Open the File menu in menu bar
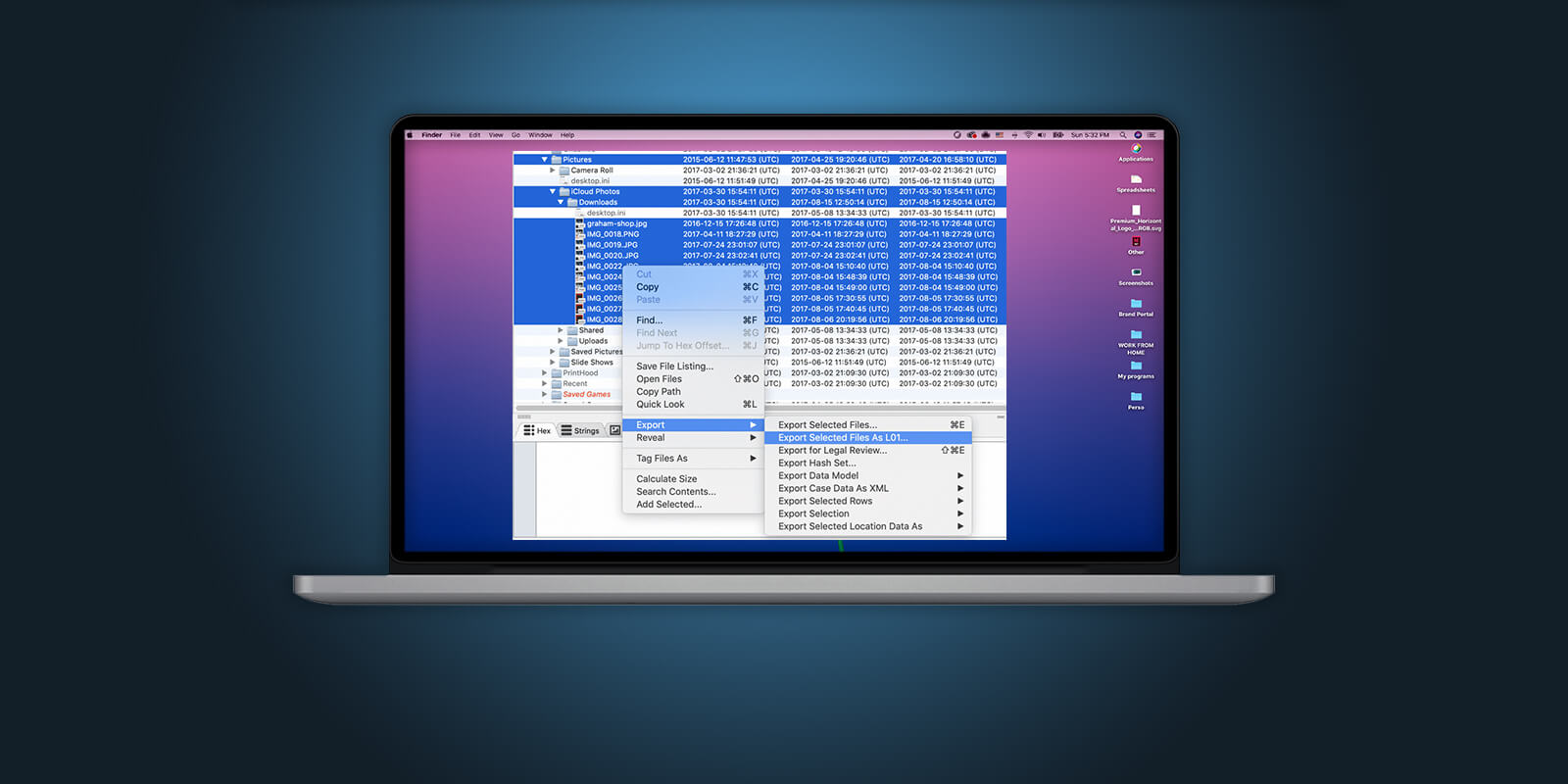Viewport: 1568px width, 784px height. (x=456, y=135)
